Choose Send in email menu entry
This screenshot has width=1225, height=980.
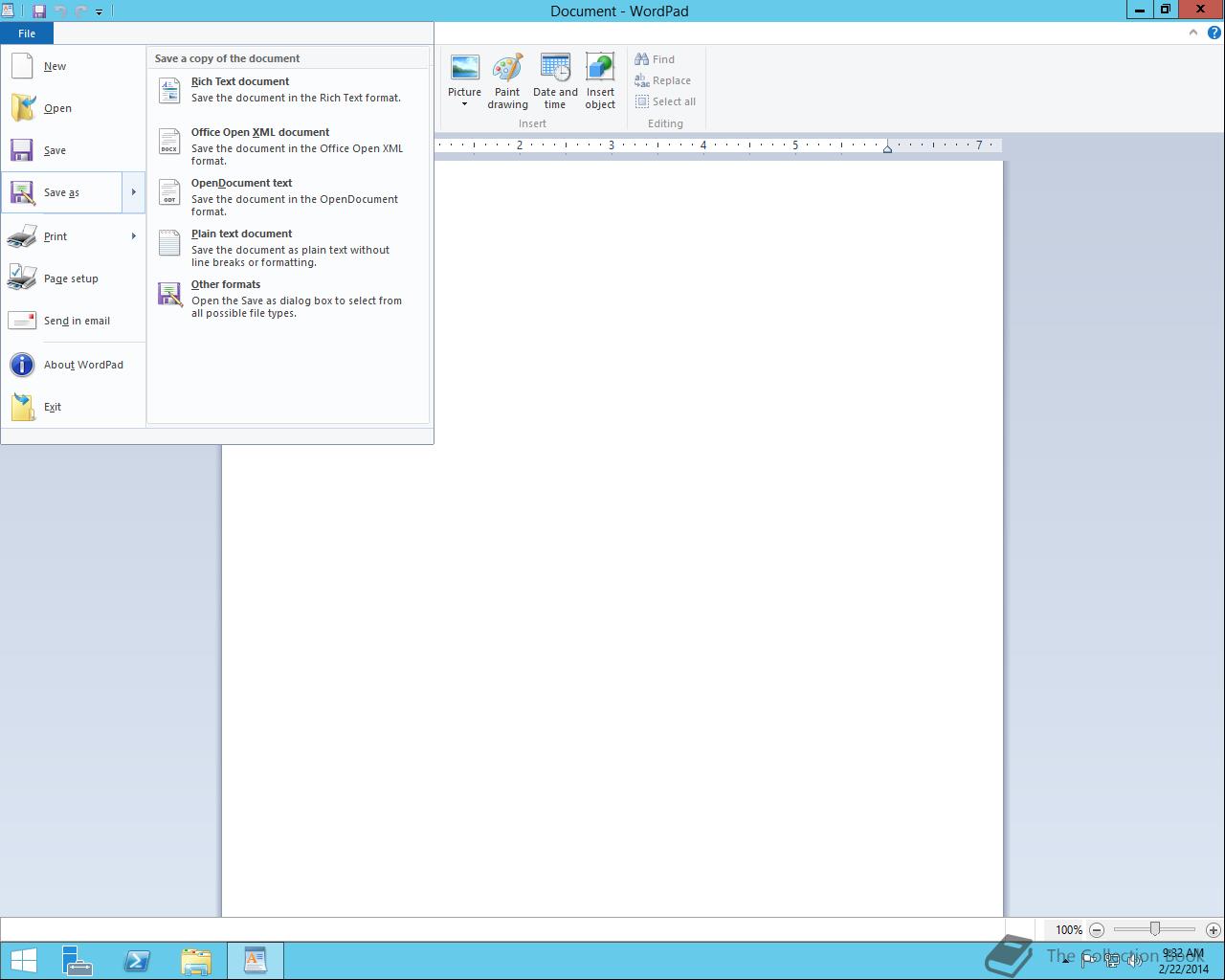(73, 321)
